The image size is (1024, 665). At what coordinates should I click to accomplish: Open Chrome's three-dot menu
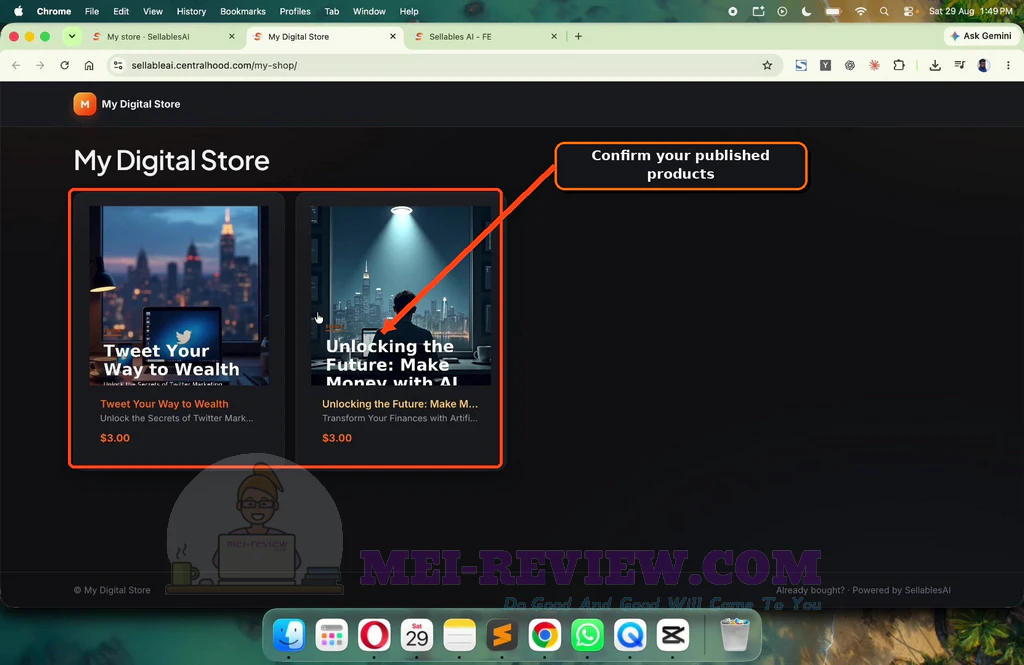[1008, 65]
